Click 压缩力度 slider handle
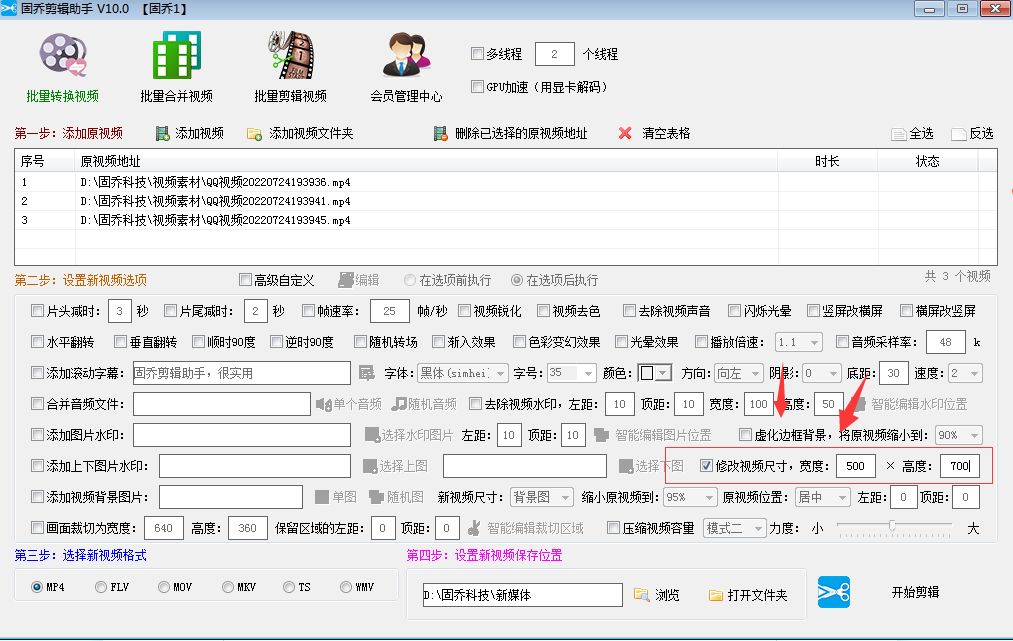The width and height of the screenshot is (1013, 641). coord(892,525)
